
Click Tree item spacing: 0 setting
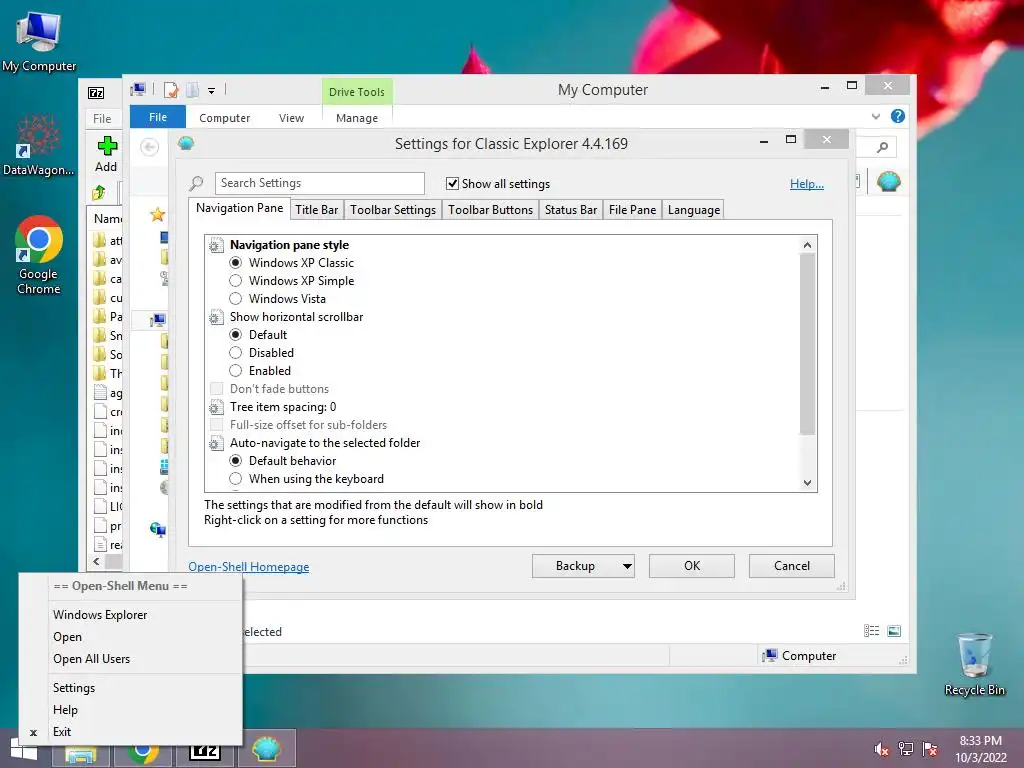click(283, 407)
